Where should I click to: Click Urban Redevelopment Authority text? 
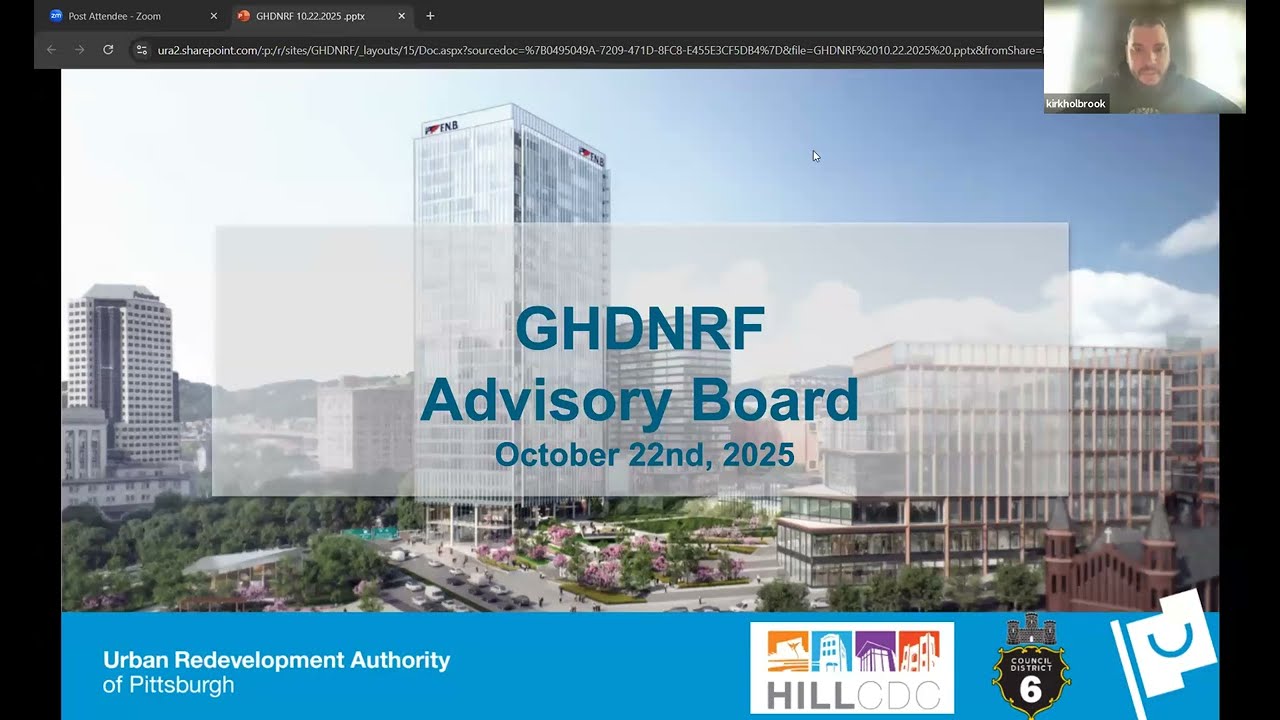[277, 660]
